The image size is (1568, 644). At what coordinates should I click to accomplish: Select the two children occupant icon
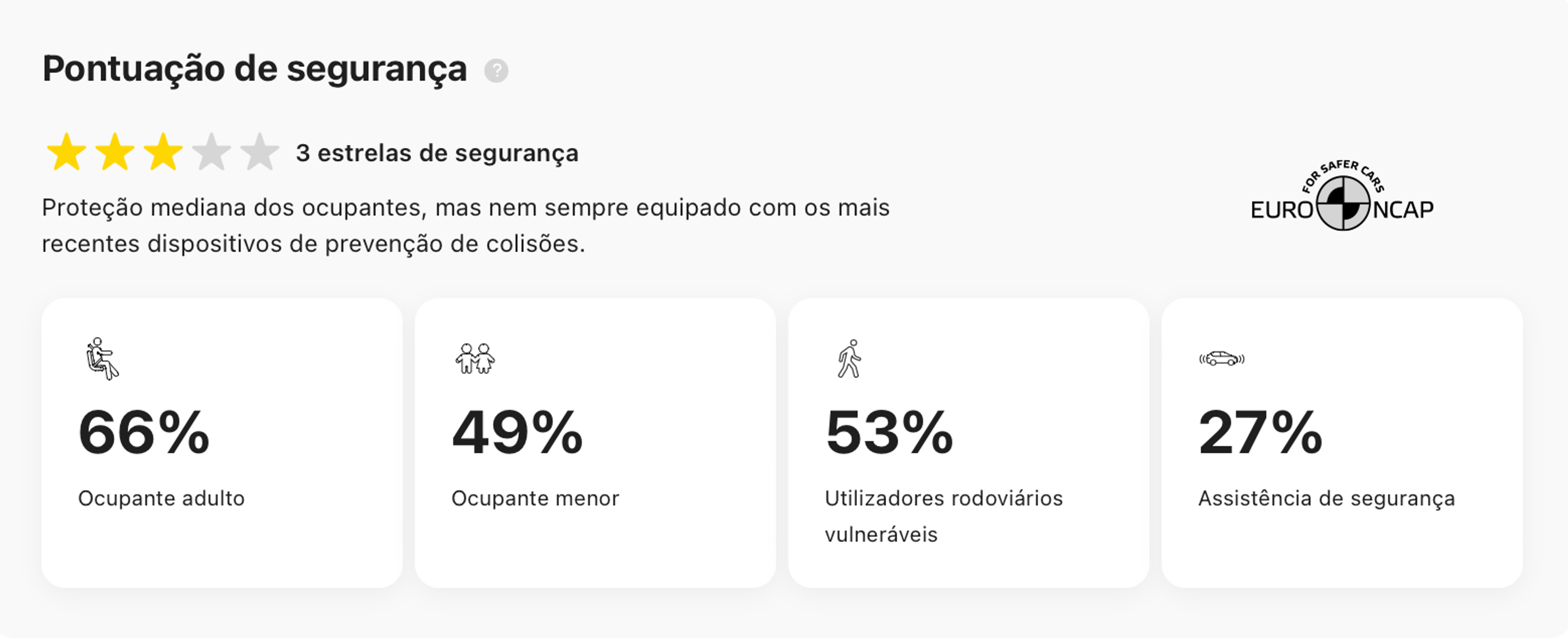[475, 359]
